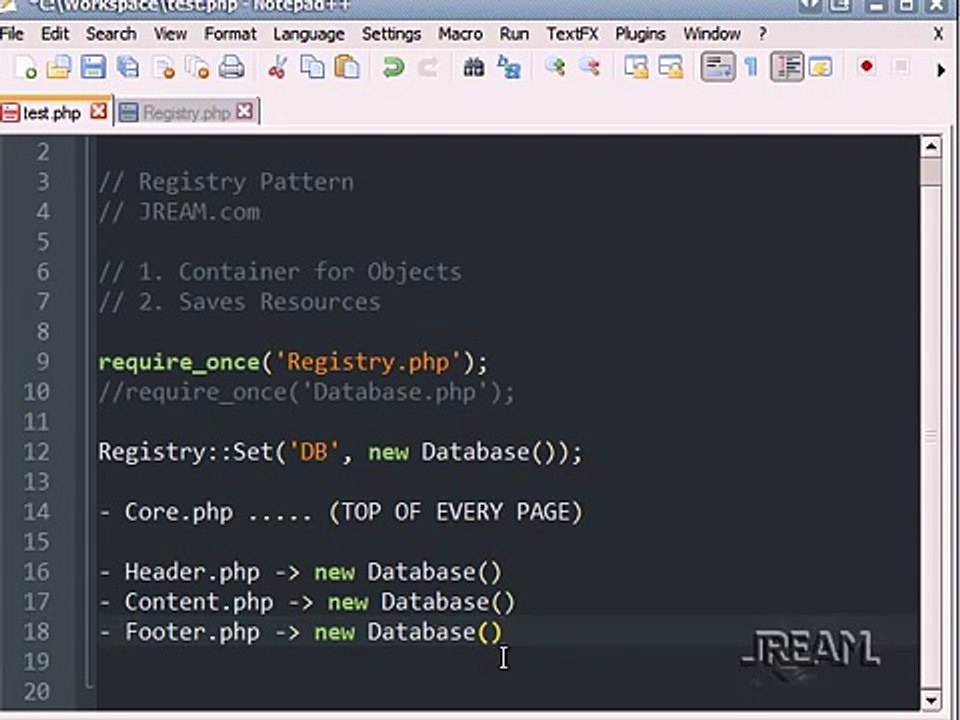
Task: Click the vertical scrollbar thumb
Action: point(931,171)
